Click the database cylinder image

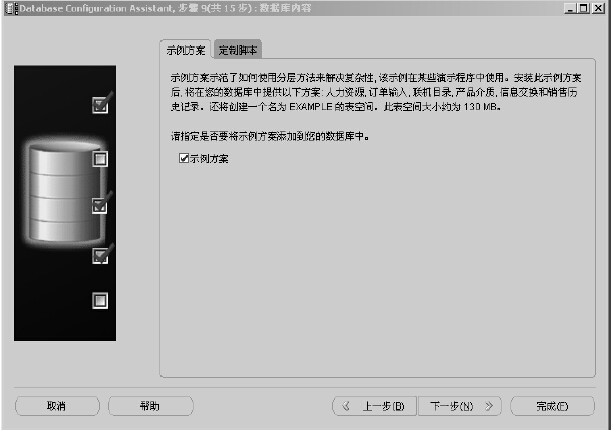point(64,193)
